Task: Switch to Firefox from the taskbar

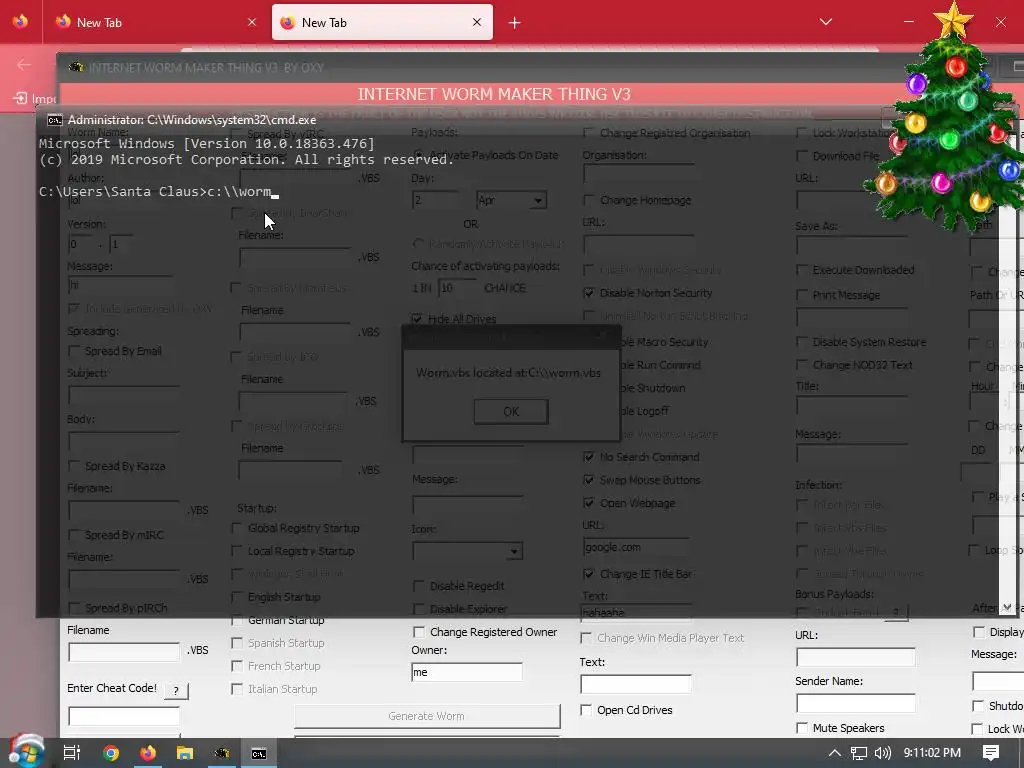Action: click(148, 753)
